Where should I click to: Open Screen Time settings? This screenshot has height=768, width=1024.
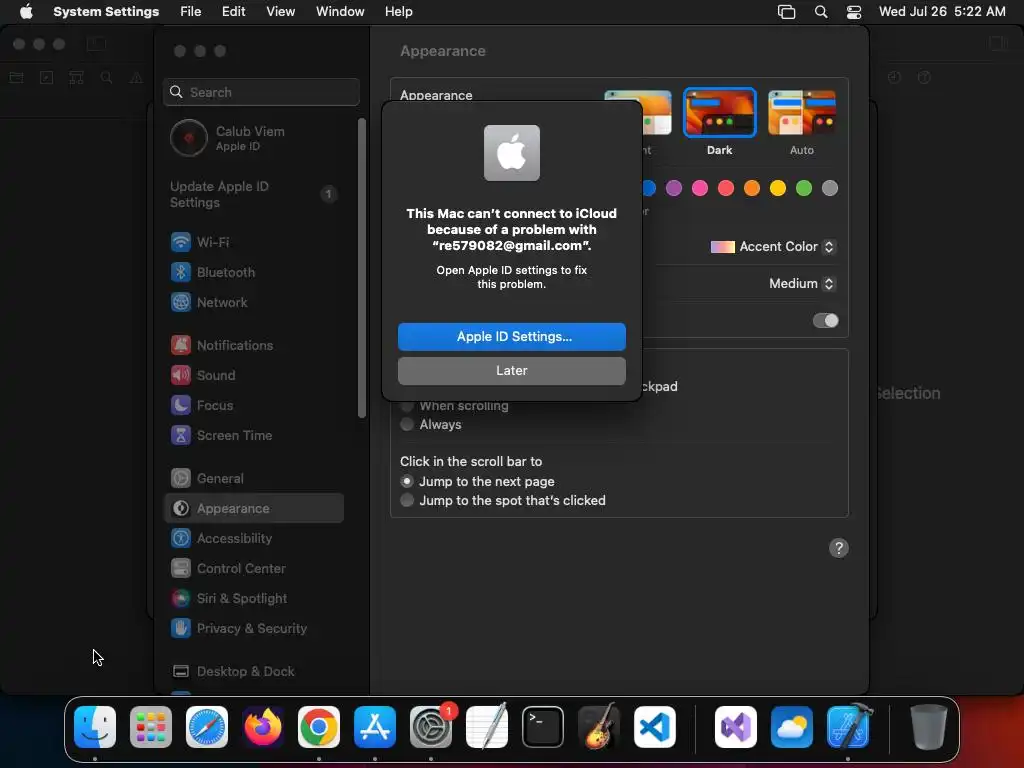221,435
